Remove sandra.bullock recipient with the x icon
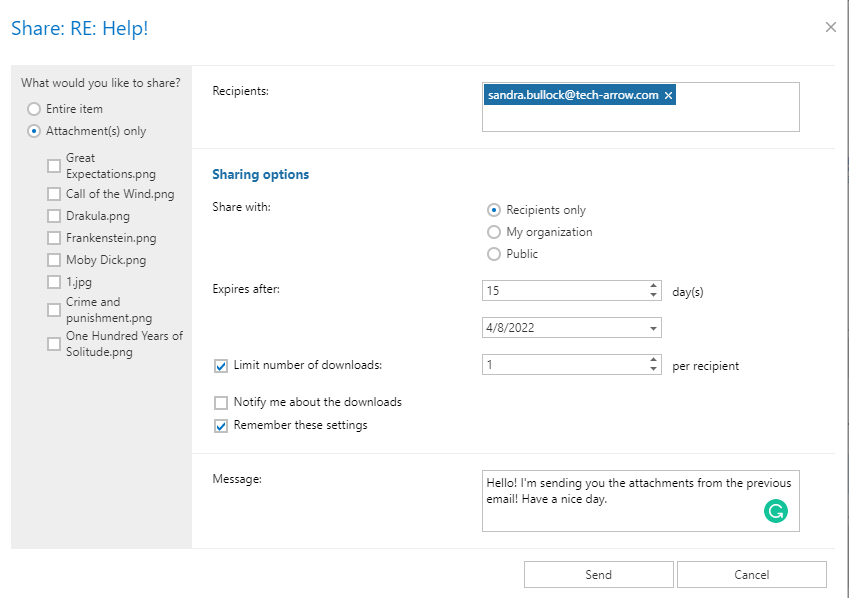Image resolution: width=849 pixels, height=598 pixels. pos(669,95)
